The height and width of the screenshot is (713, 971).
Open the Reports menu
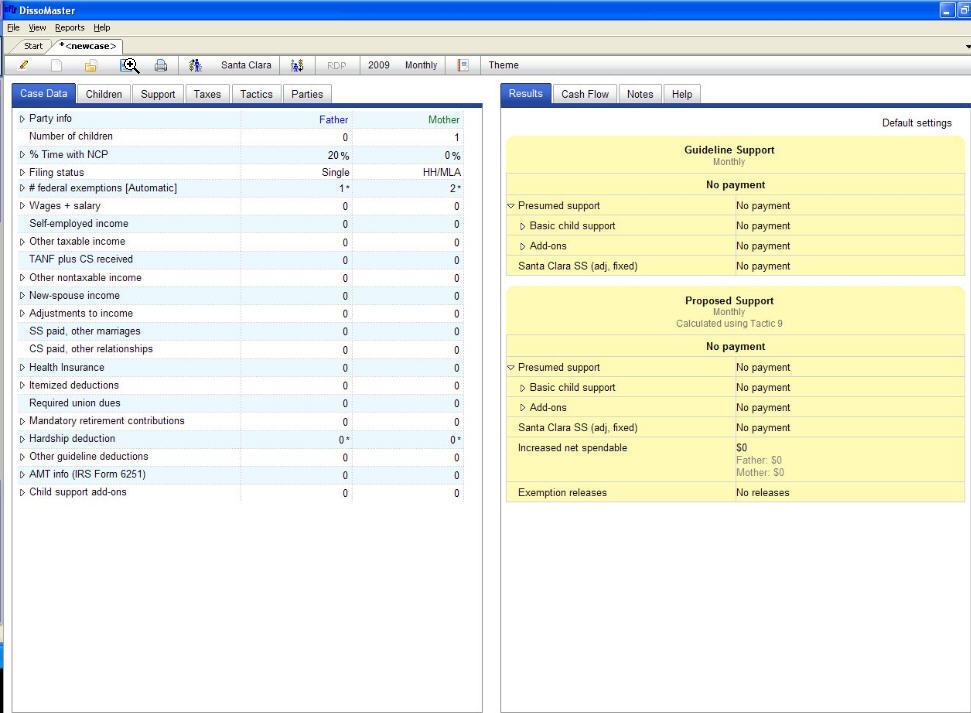pos(69,28)
